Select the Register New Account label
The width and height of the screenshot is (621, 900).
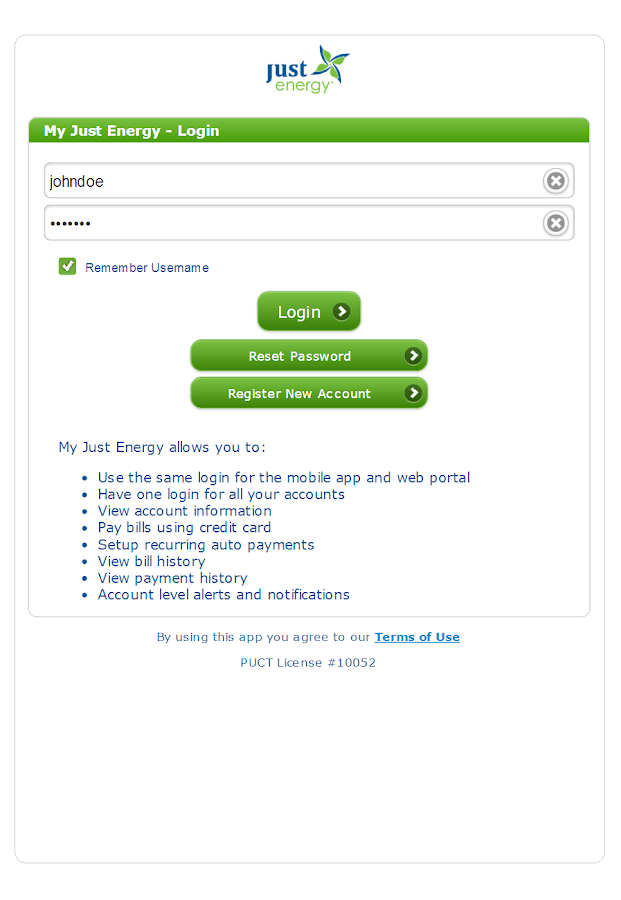coord(299,394)
